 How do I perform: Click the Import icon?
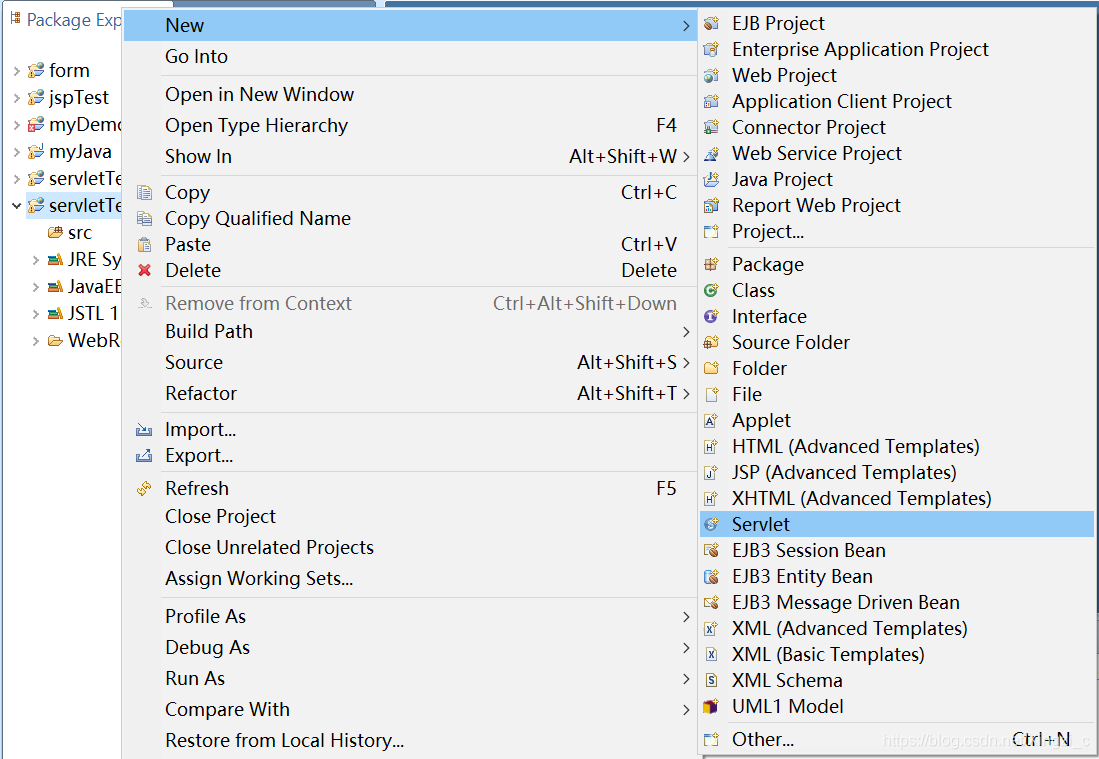tap(144, 430)
